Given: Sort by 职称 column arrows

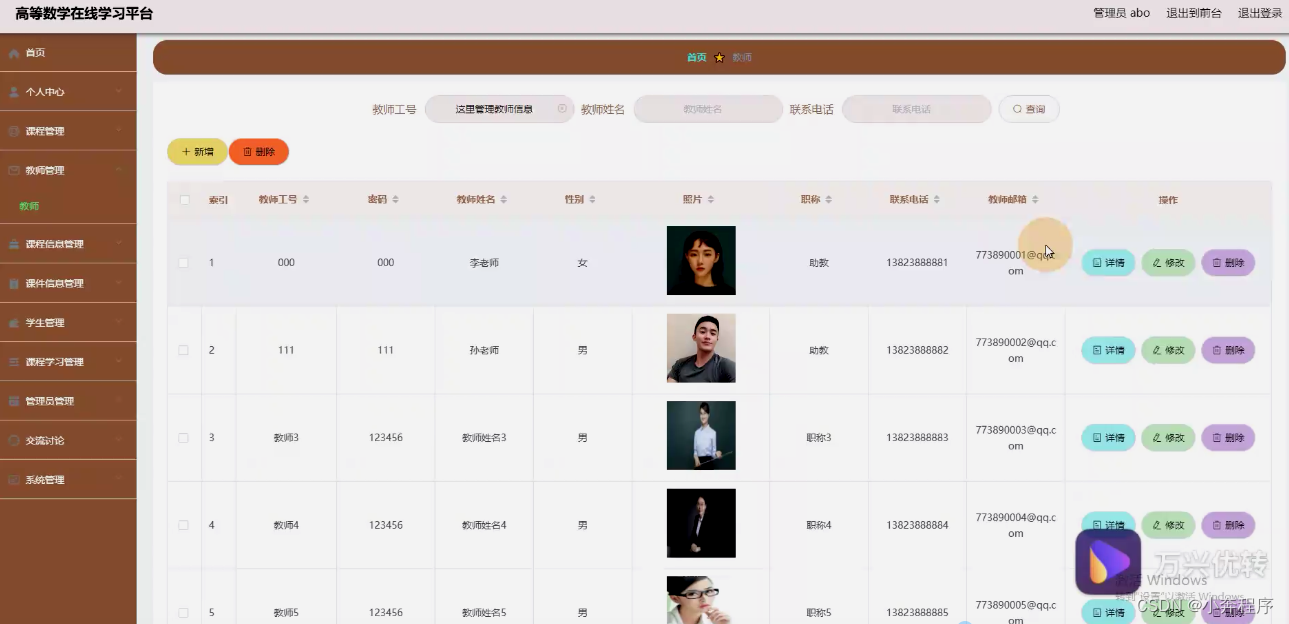Looking at the screenshot, I should click(x=829, y=200).
